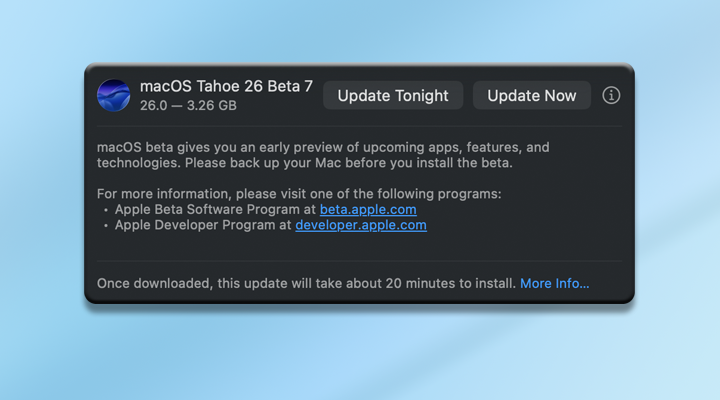Viewport: 720px width, 400px height.
Task: Click the blue desktop background below the panel
Action: [360, 350]
